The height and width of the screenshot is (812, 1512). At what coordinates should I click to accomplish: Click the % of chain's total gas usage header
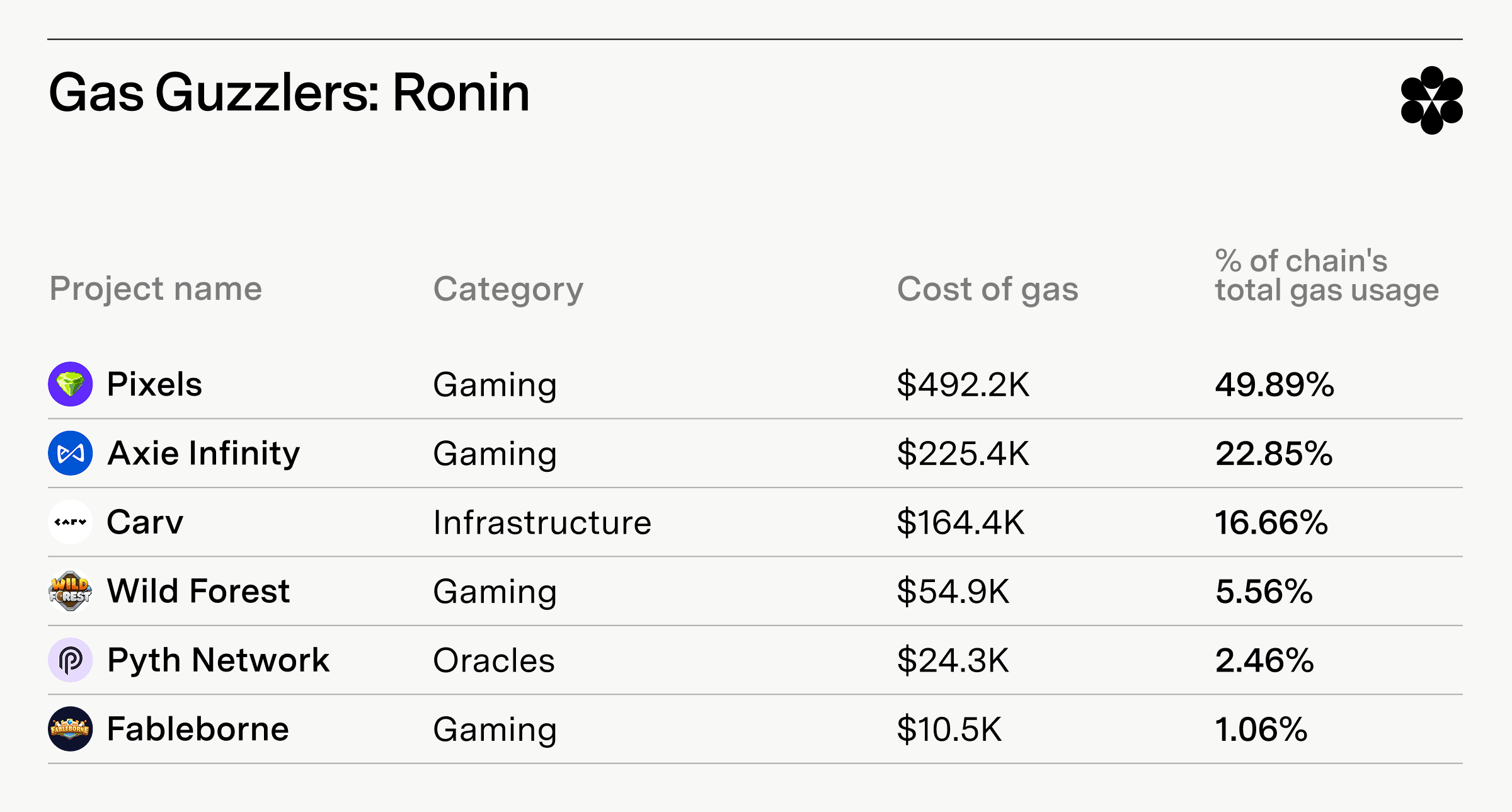pos(1327,275)
